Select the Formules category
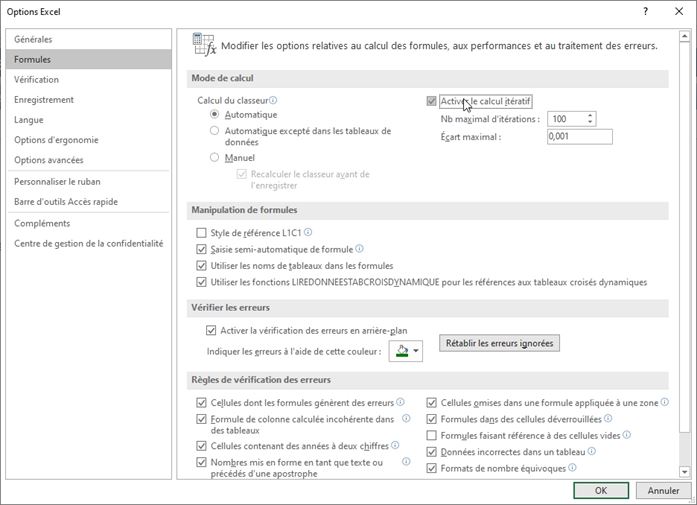Viewport: 697px width, 505px height. pyautogui.click(x=88, y=59)
